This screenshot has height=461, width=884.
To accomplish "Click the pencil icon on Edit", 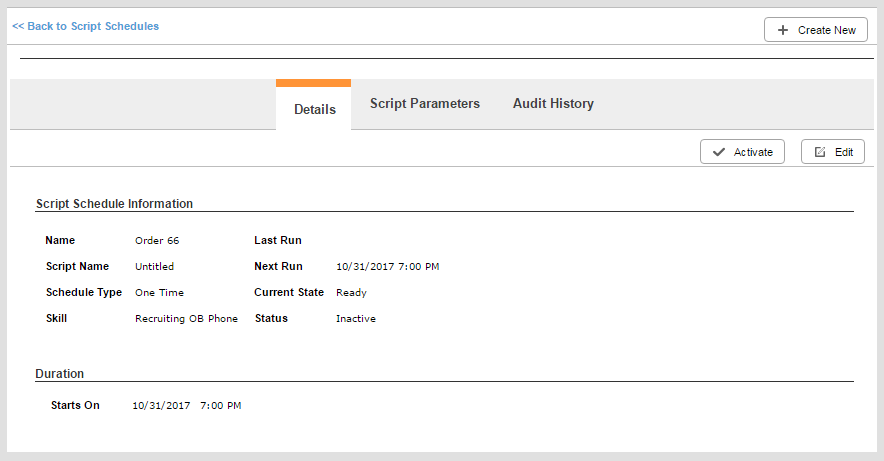I will pos(820,152).
